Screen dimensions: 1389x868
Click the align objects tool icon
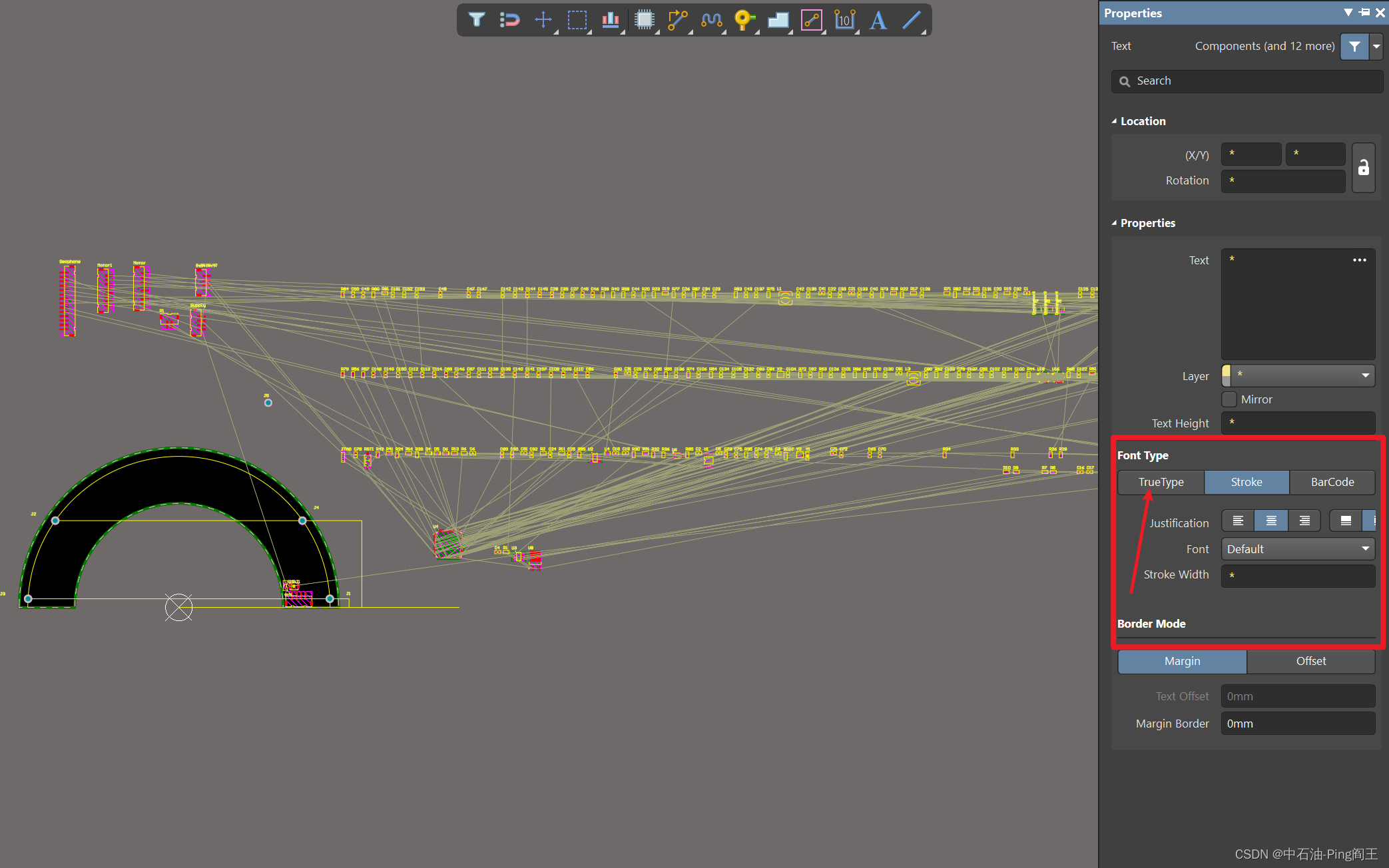[x=610, y=19]
